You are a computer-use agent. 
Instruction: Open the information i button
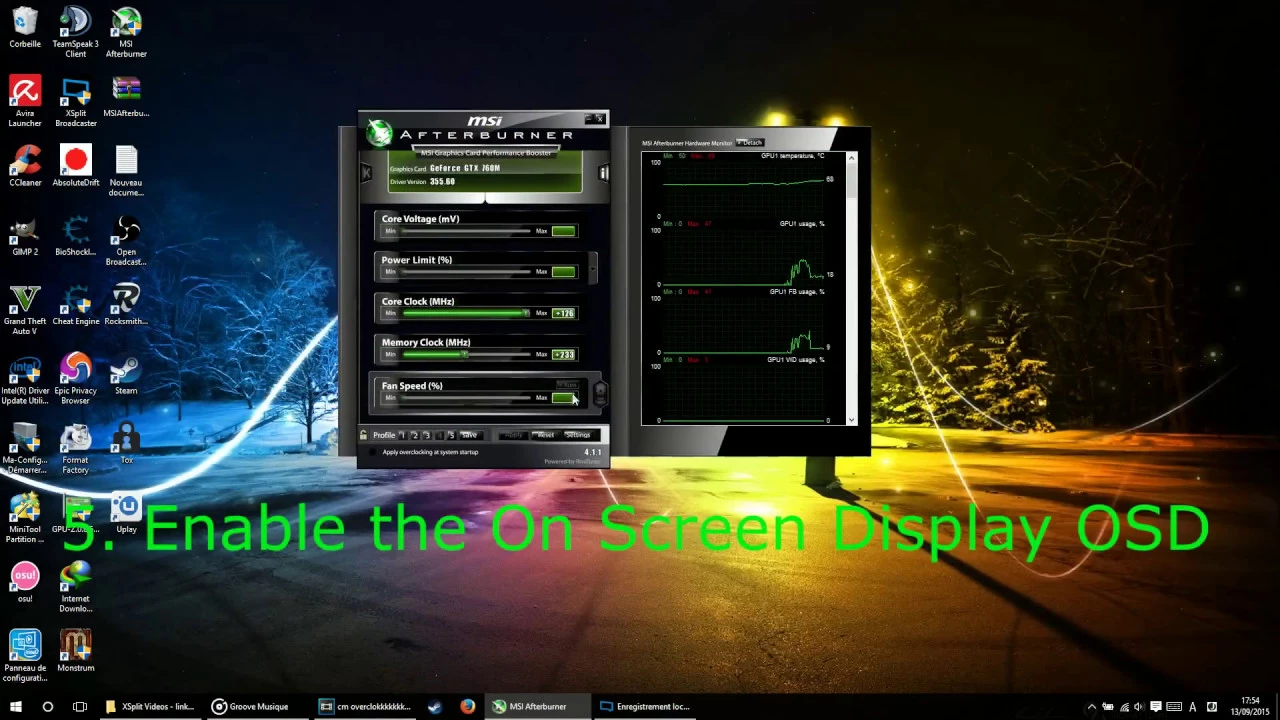point(603,173)
